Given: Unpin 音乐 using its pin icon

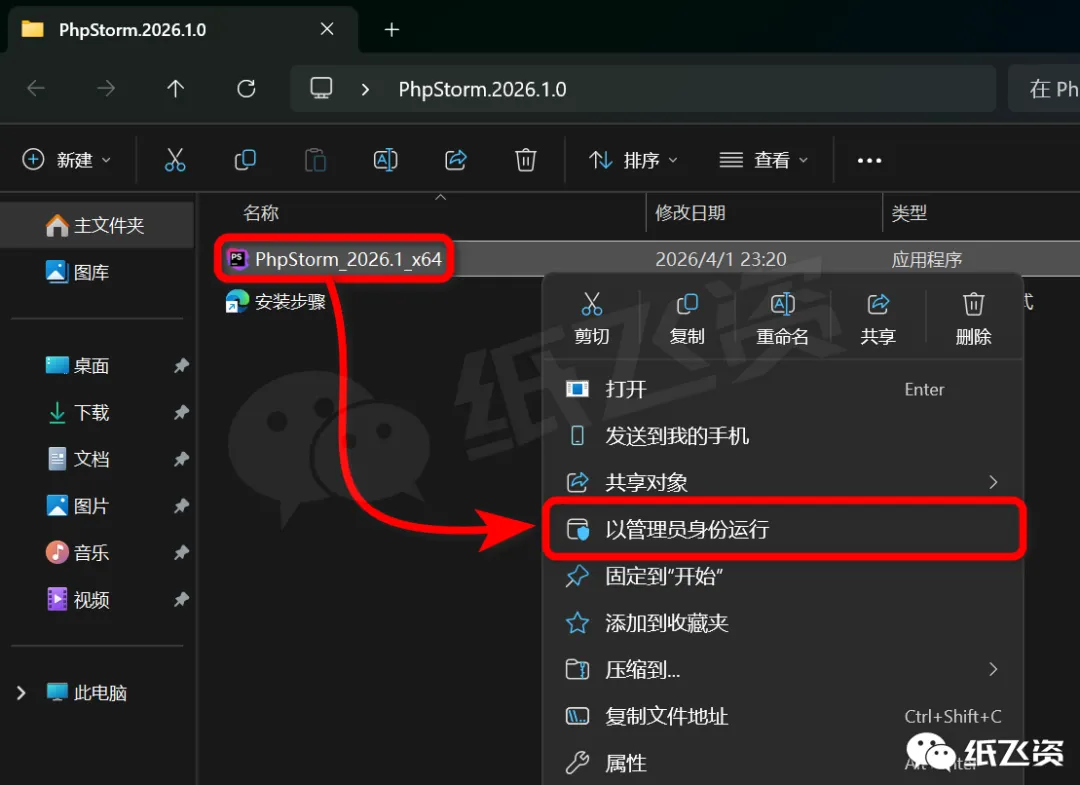Looking at the screenshot, I should point(181,553).
